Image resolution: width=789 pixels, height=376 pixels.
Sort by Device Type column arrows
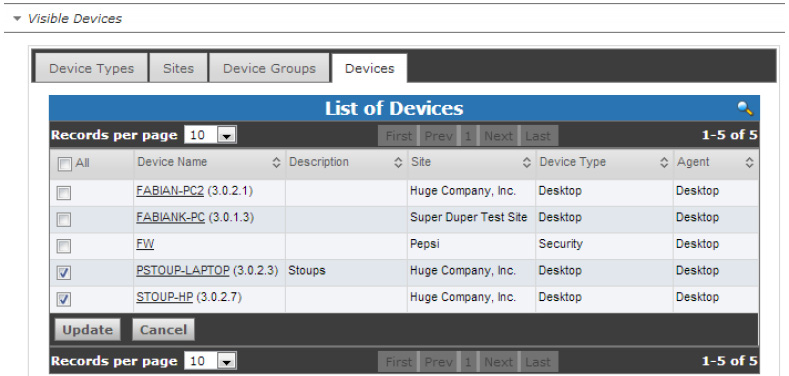[x=664, y=163]
